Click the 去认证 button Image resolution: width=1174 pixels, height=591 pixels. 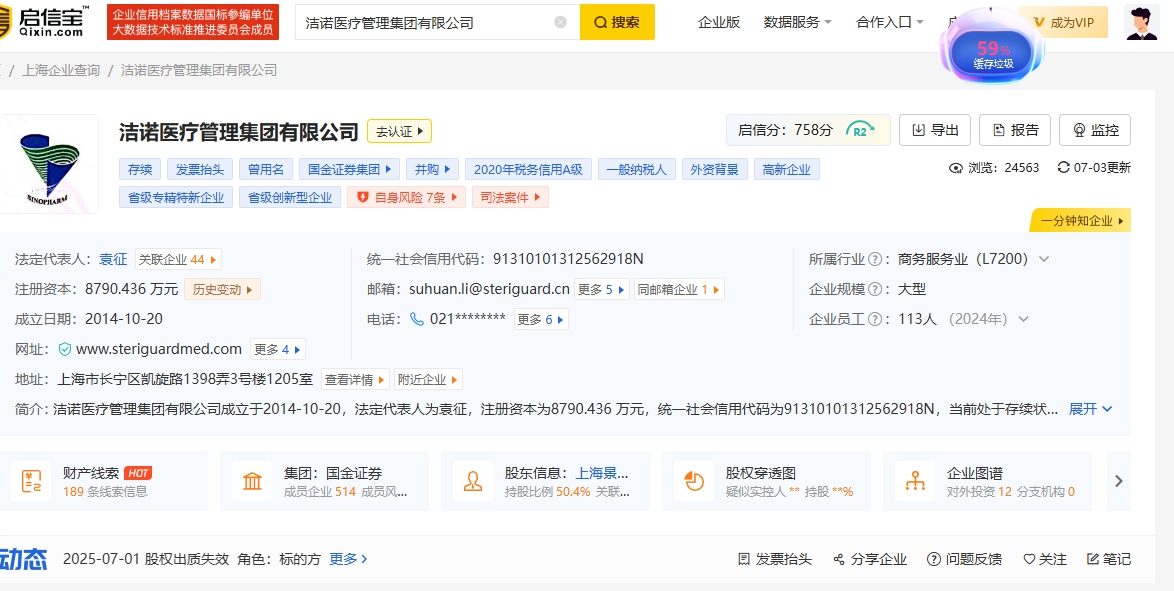399,131
